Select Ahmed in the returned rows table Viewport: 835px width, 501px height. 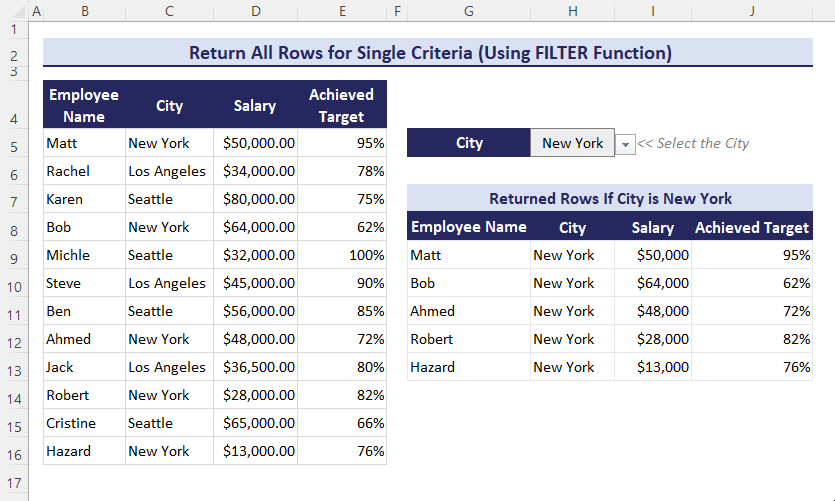pos(468,311)
